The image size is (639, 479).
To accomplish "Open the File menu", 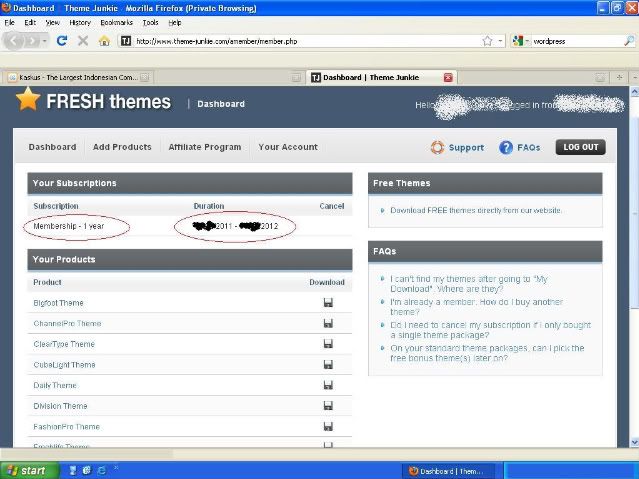I will (x=9, y=22).
